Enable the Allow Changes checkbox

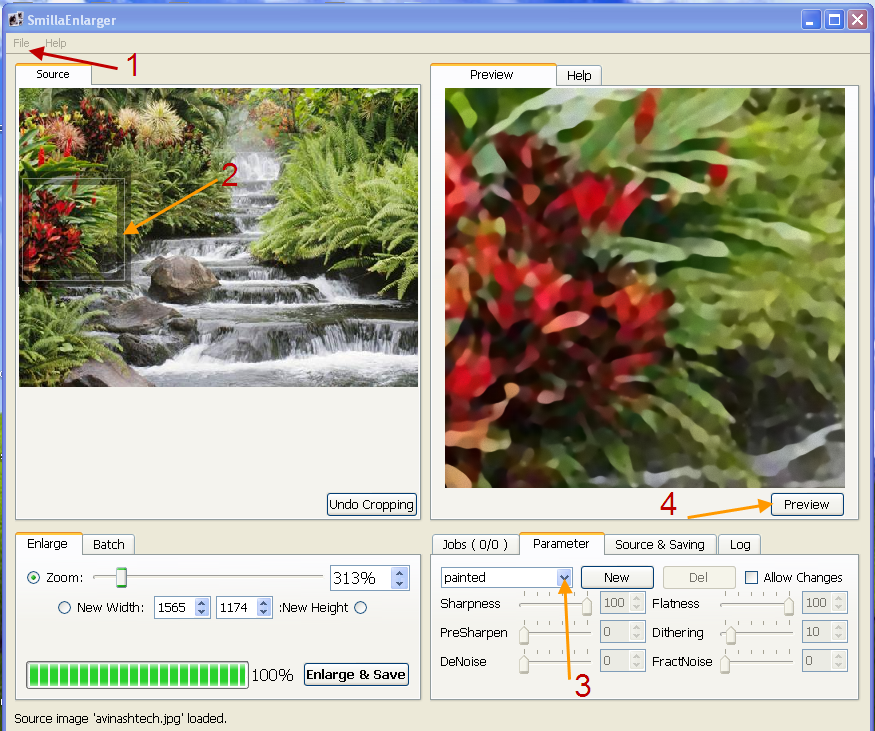click(x=752, y=578)
